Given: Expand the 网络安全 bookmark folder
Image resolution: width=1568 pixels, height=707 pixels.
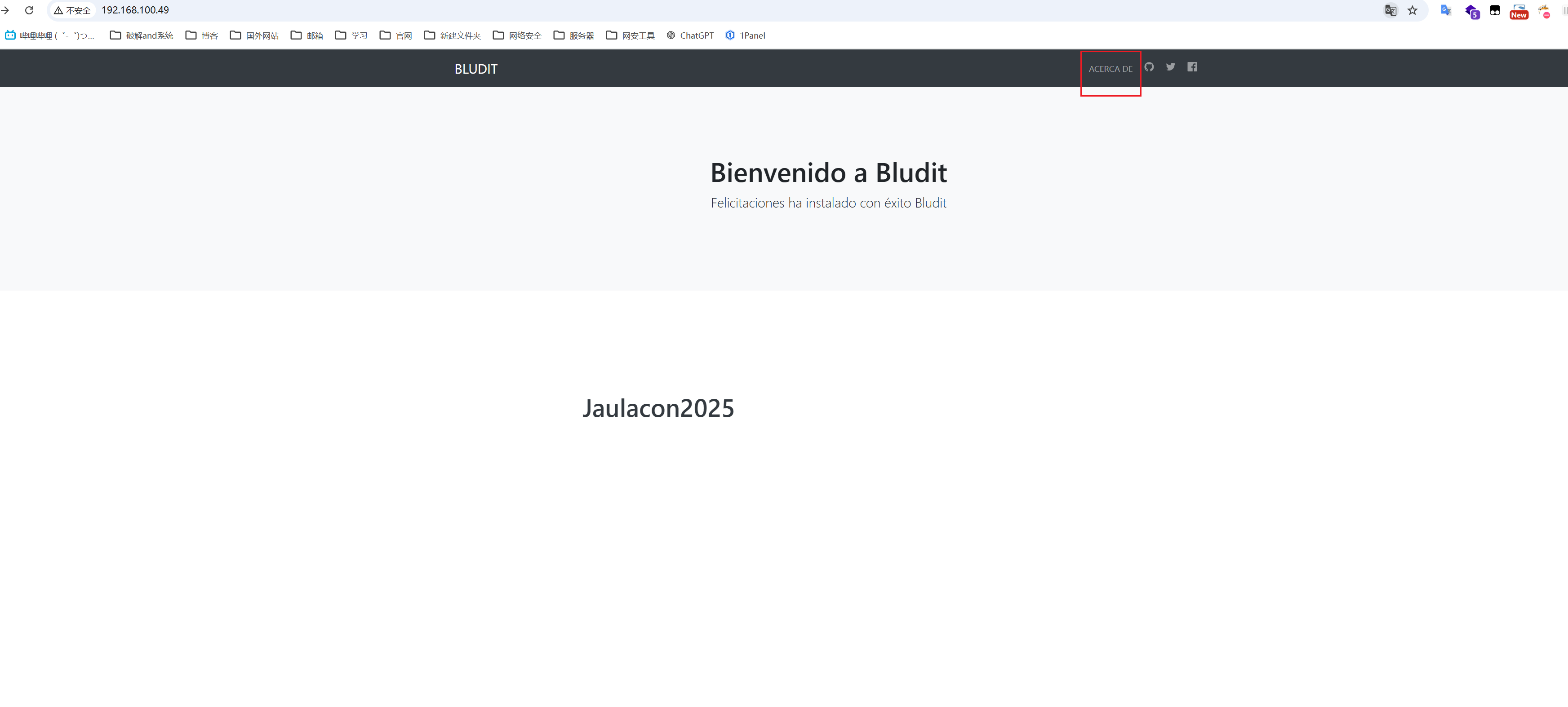Looking at the screenshot, I should (x=517, y=35).
